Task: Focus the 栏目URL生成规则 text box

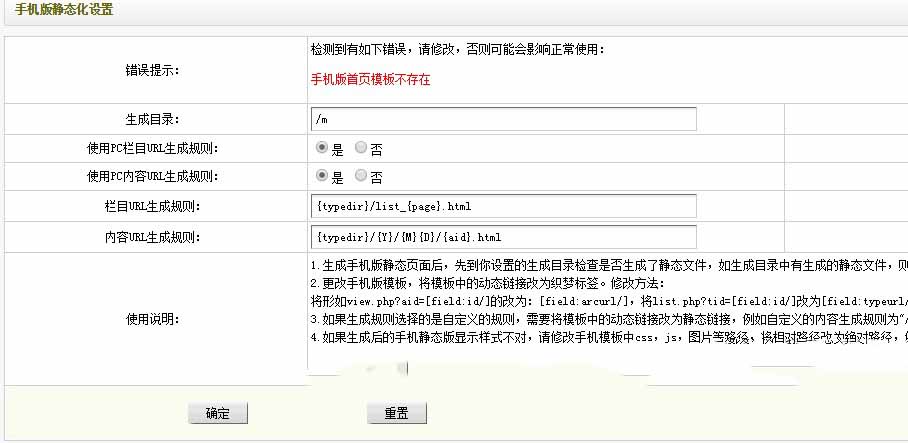Action: pyautogui.click(x=503, y=207)
